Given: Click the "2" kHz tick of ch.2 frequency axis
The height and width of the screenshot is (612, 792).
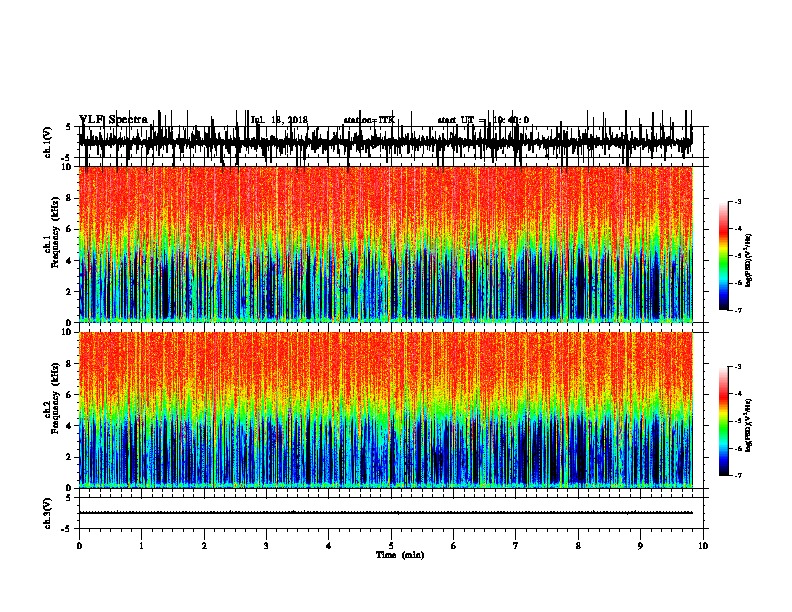Looking at the screenshot, I should [x=69, y=457].
